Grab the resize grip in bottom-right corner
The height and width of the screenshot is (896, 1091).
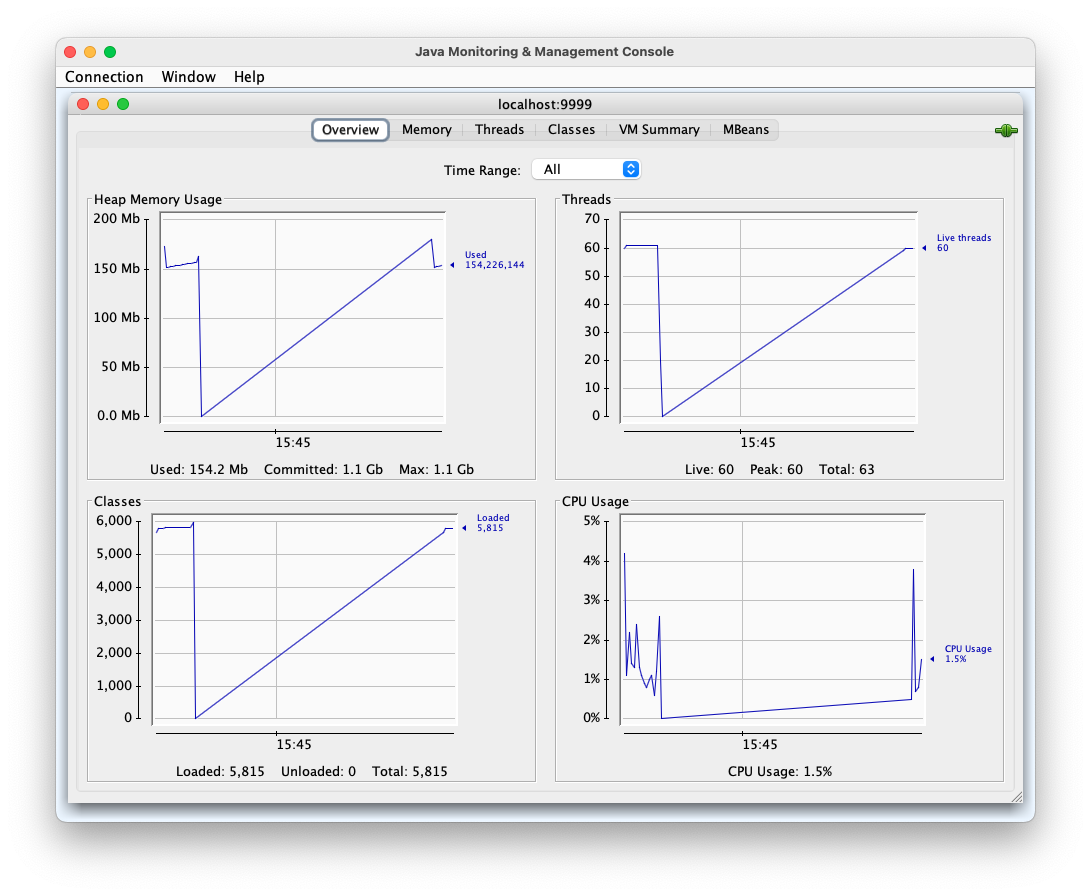(x=1016, y=797)
